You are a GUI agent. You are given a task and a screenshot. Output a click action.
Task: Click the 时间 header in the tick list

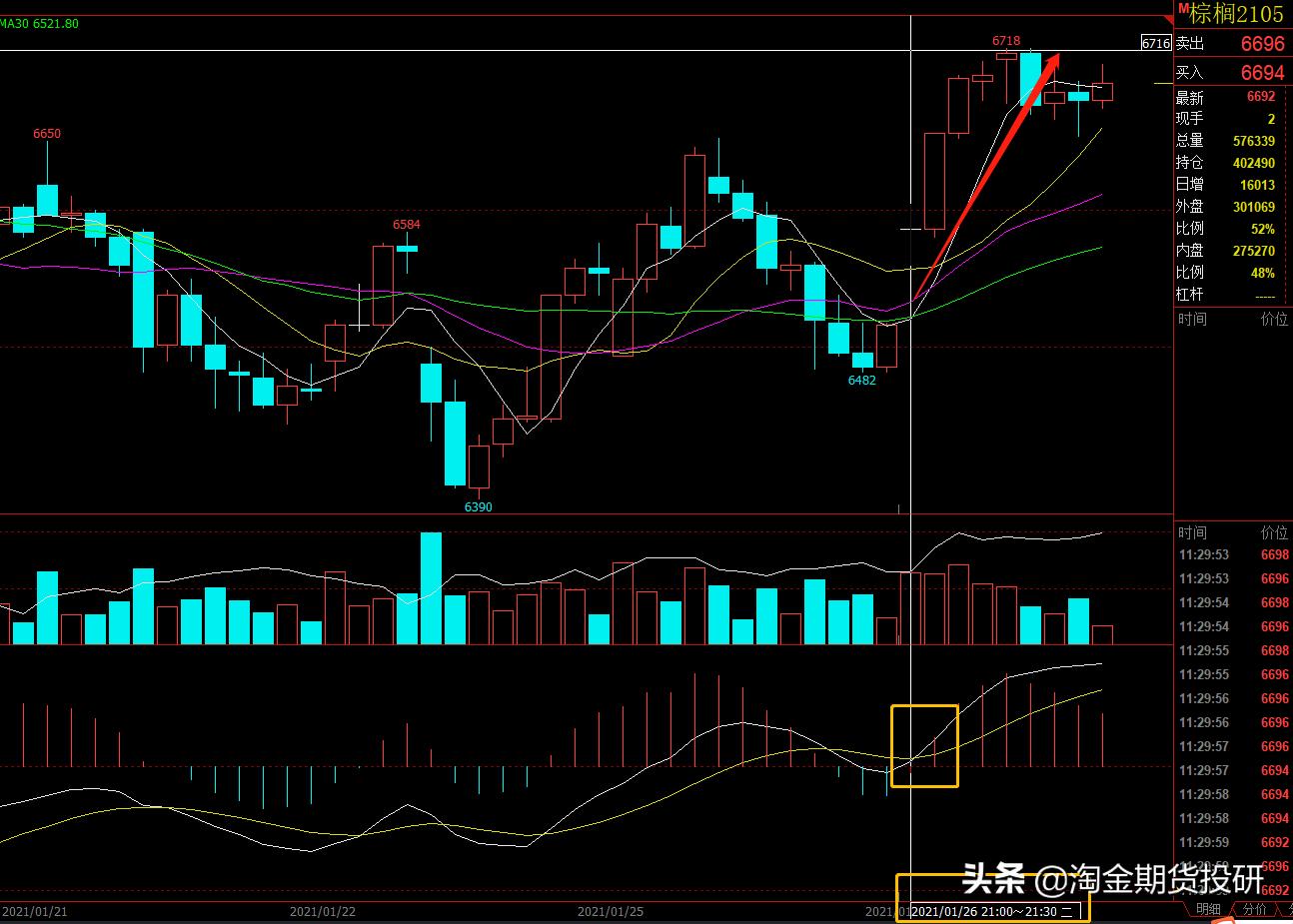click(1192, 532)
